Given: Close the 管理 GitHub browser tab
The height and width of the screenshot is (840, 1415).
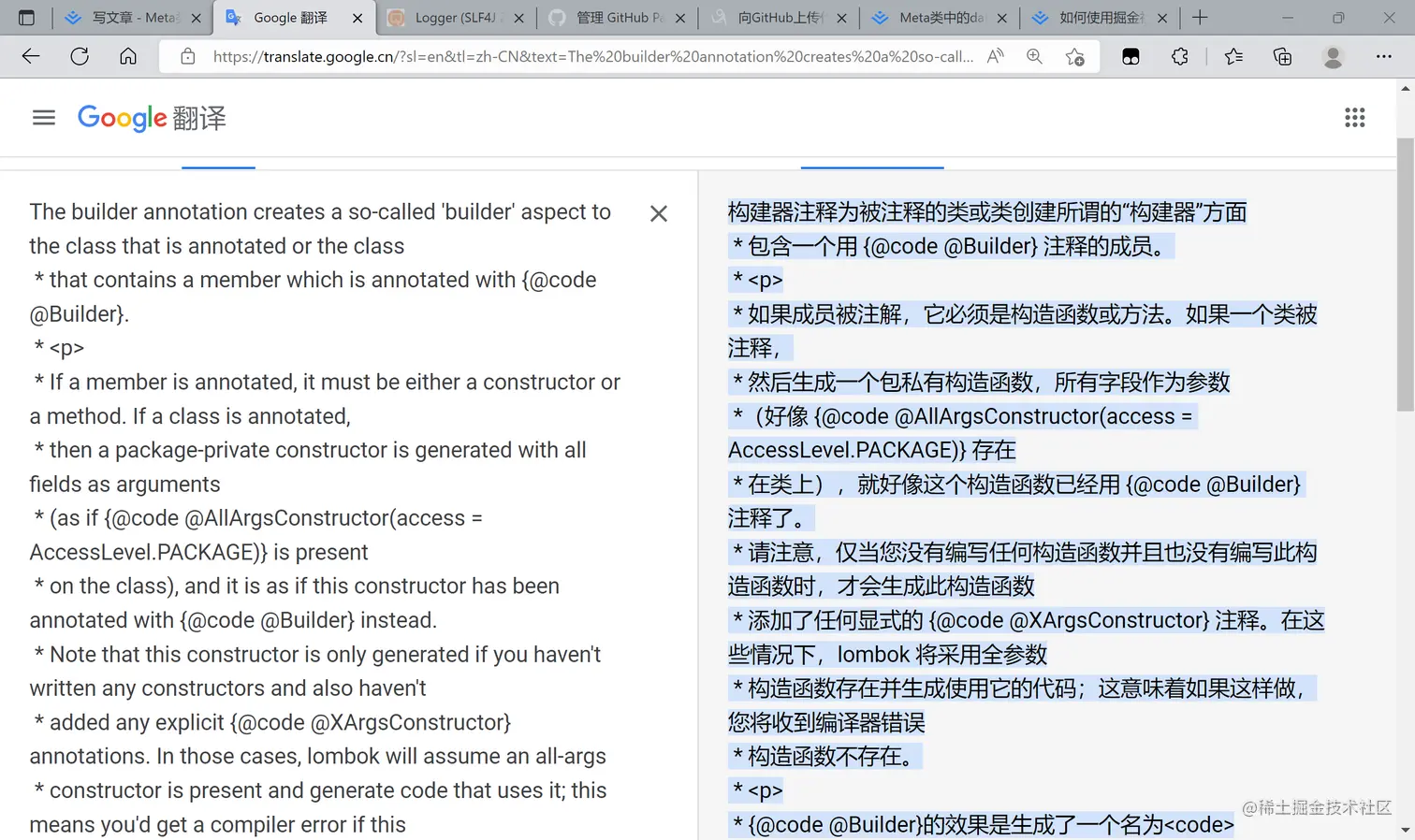Looking at the screenshot, I should [680, 18].
